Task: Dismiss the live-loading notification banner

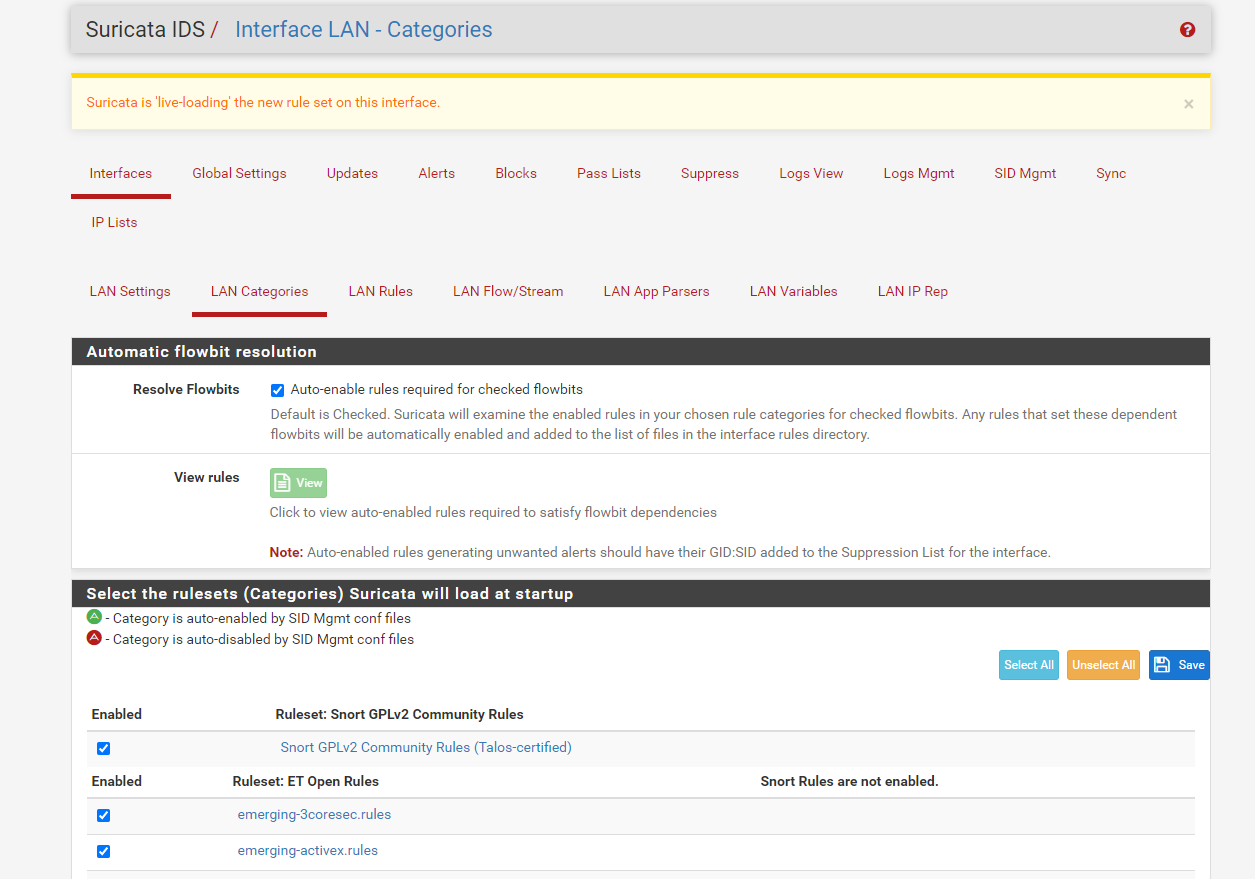Action: pos(1188,104)
